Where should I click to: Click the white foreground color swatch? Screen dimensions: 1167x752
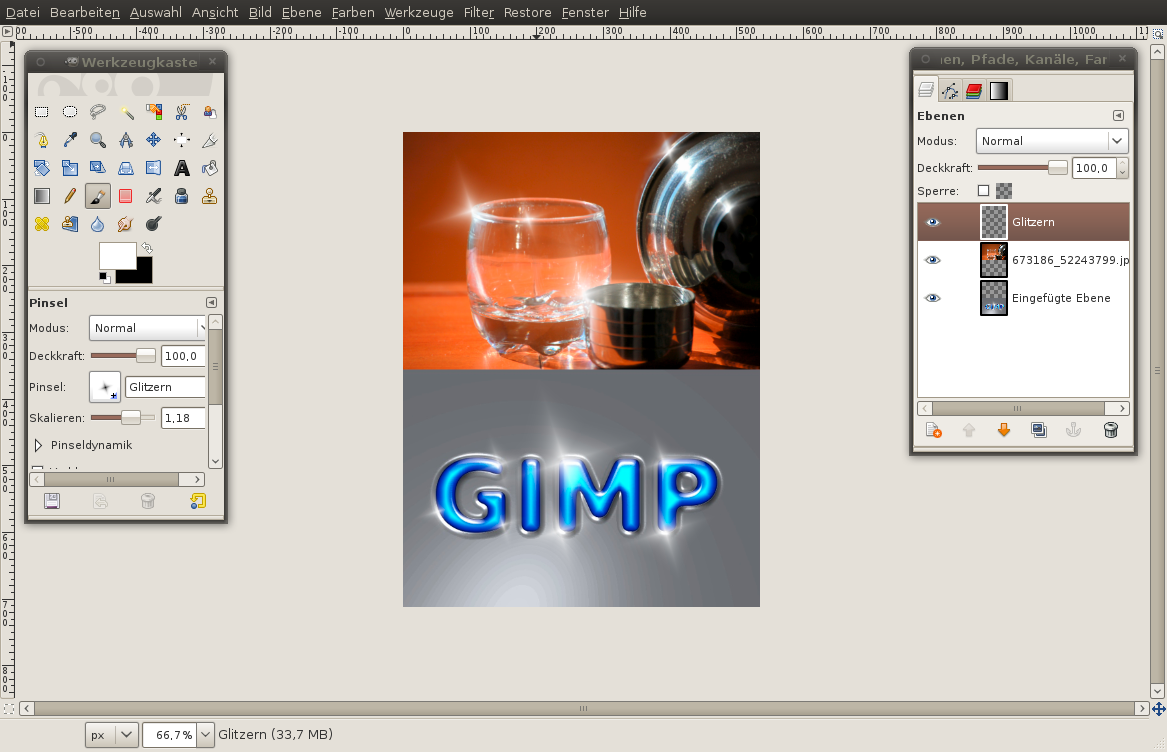pyautogui.click(x=118, y=255)
